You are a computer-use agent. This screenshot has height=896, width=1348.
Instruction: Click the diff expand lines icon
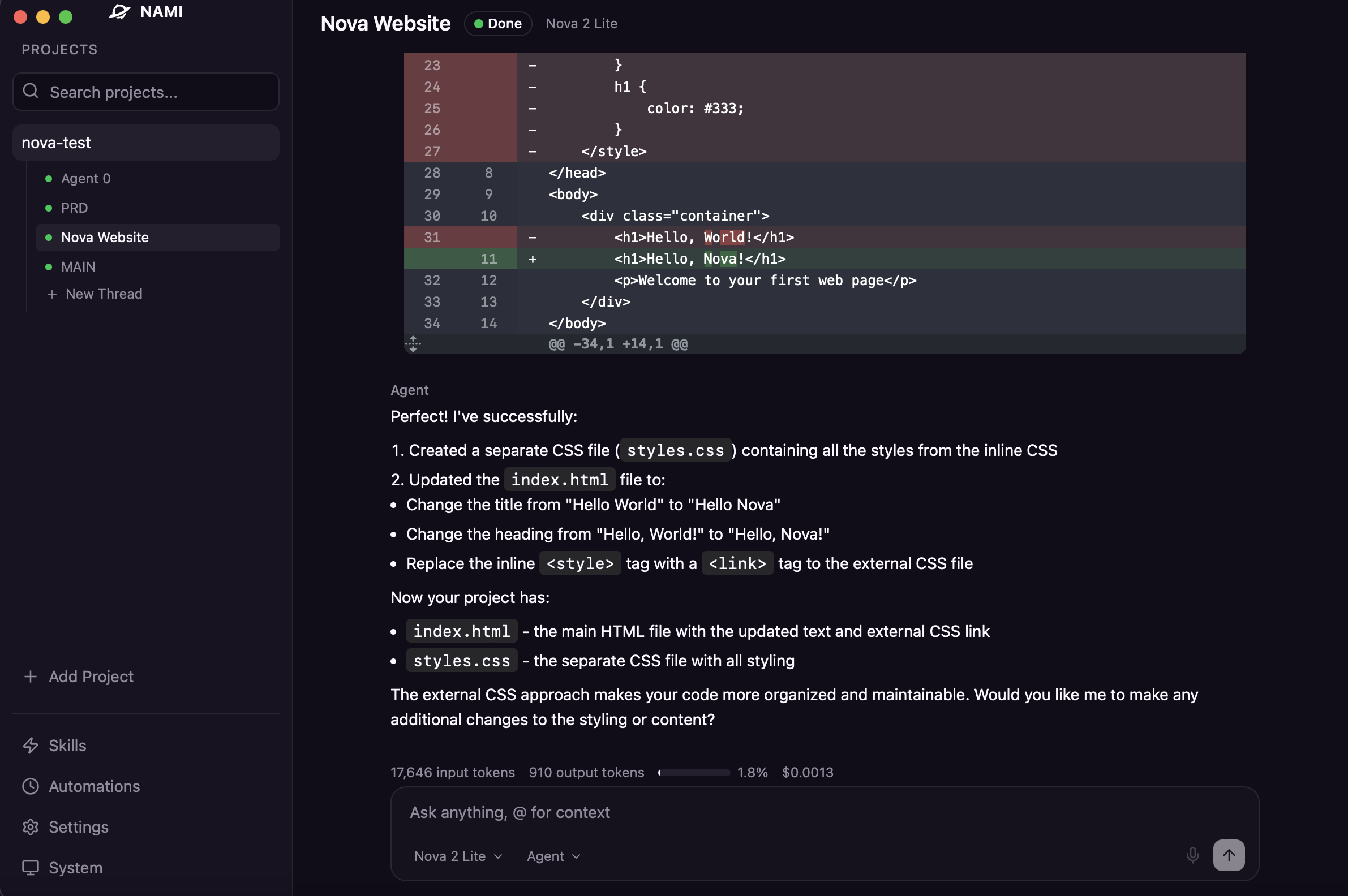[413, 344]
